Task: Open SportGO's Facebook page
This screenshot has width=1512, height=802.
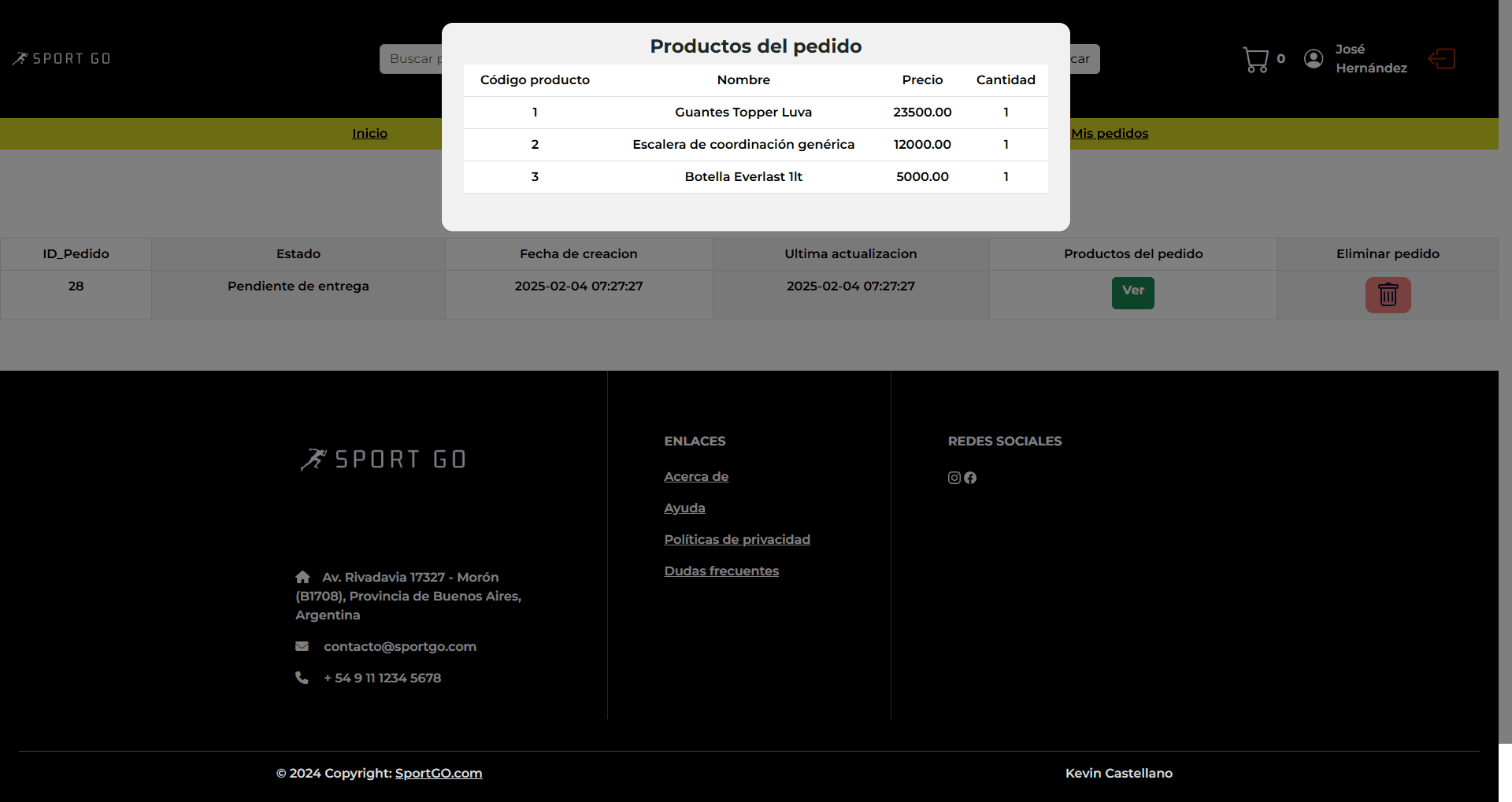Action: [x=969, y=478]
